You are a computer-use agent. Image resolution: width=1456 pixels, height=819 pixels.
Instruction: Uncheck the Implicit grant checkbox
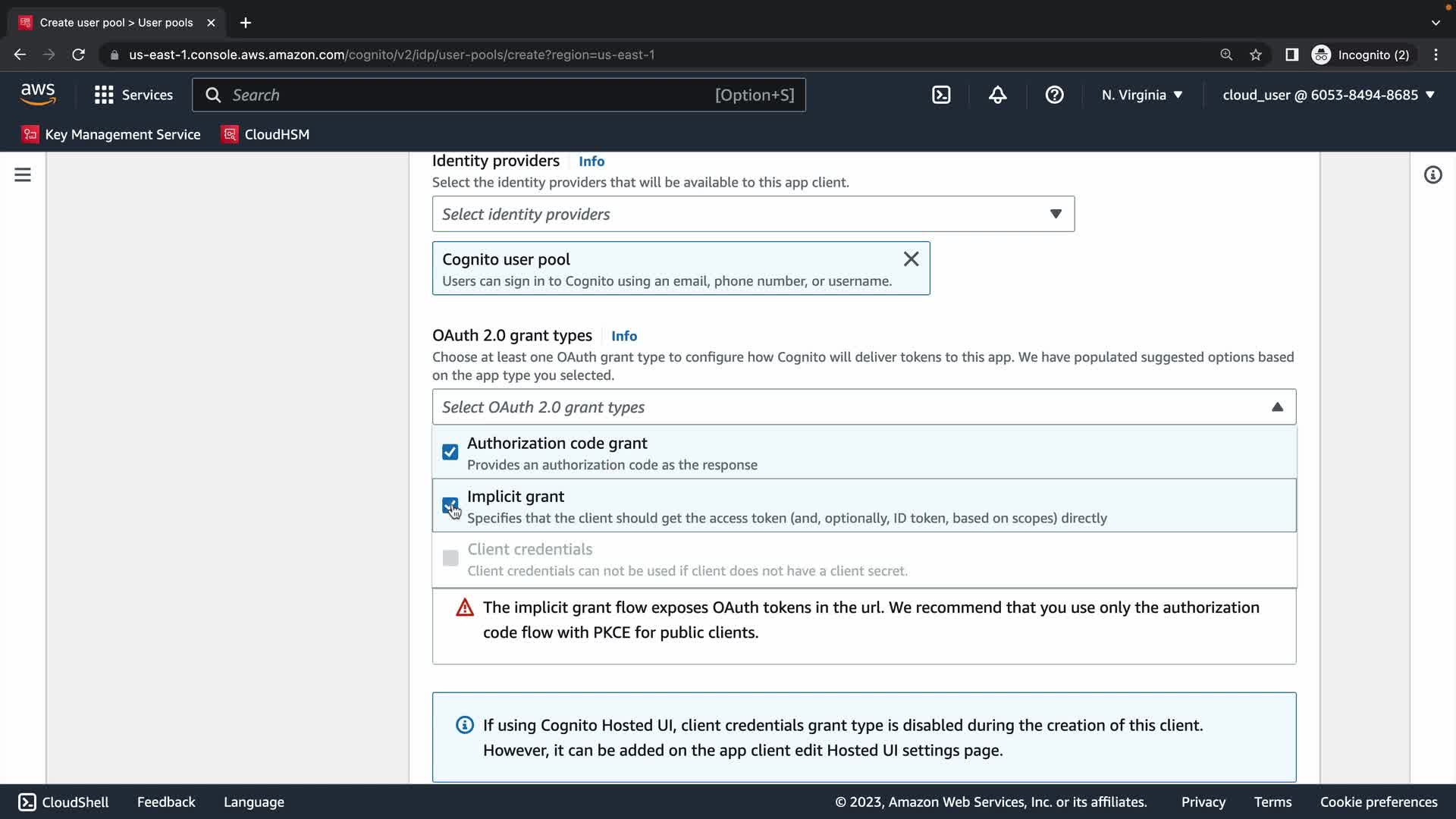tap(450, 505)
